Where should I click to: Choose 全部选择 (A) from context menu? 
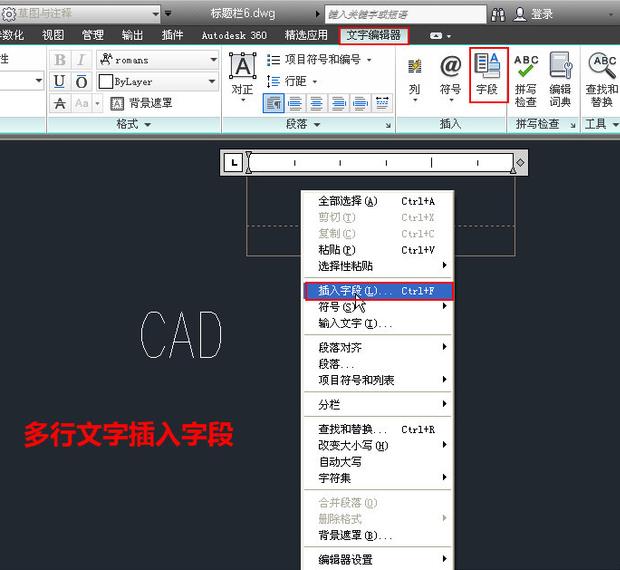pos(378,201)
